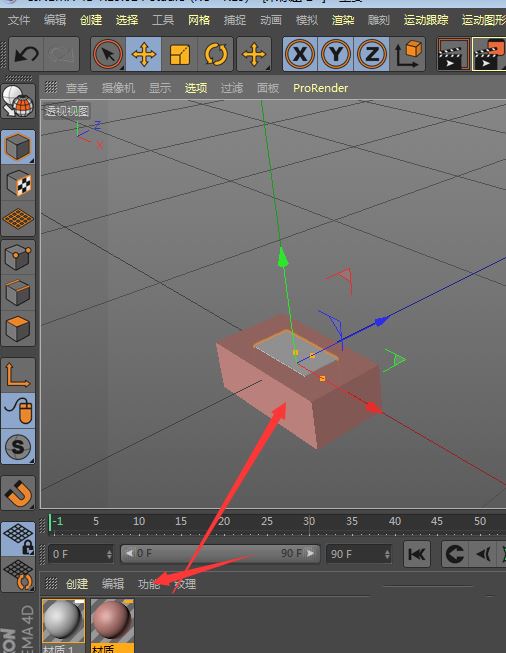Toggle the Snap magnet icon

(18, 493)
